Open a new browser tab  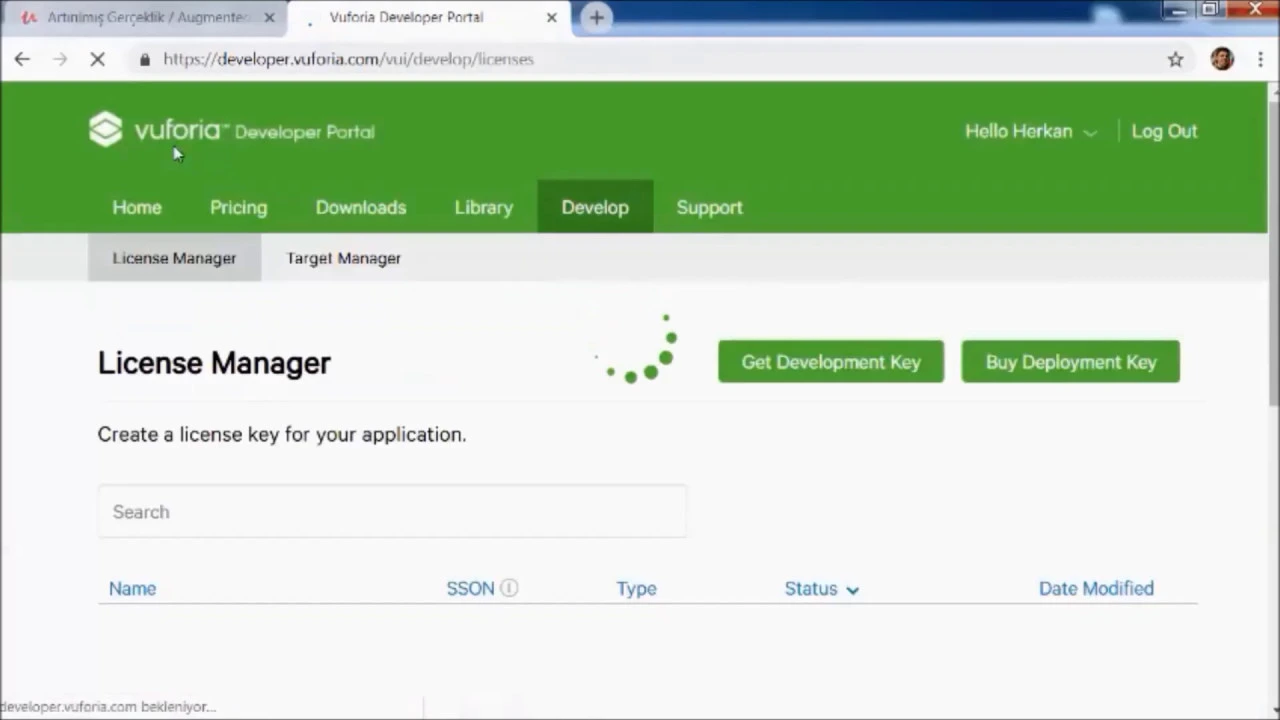tap(596, 17)
